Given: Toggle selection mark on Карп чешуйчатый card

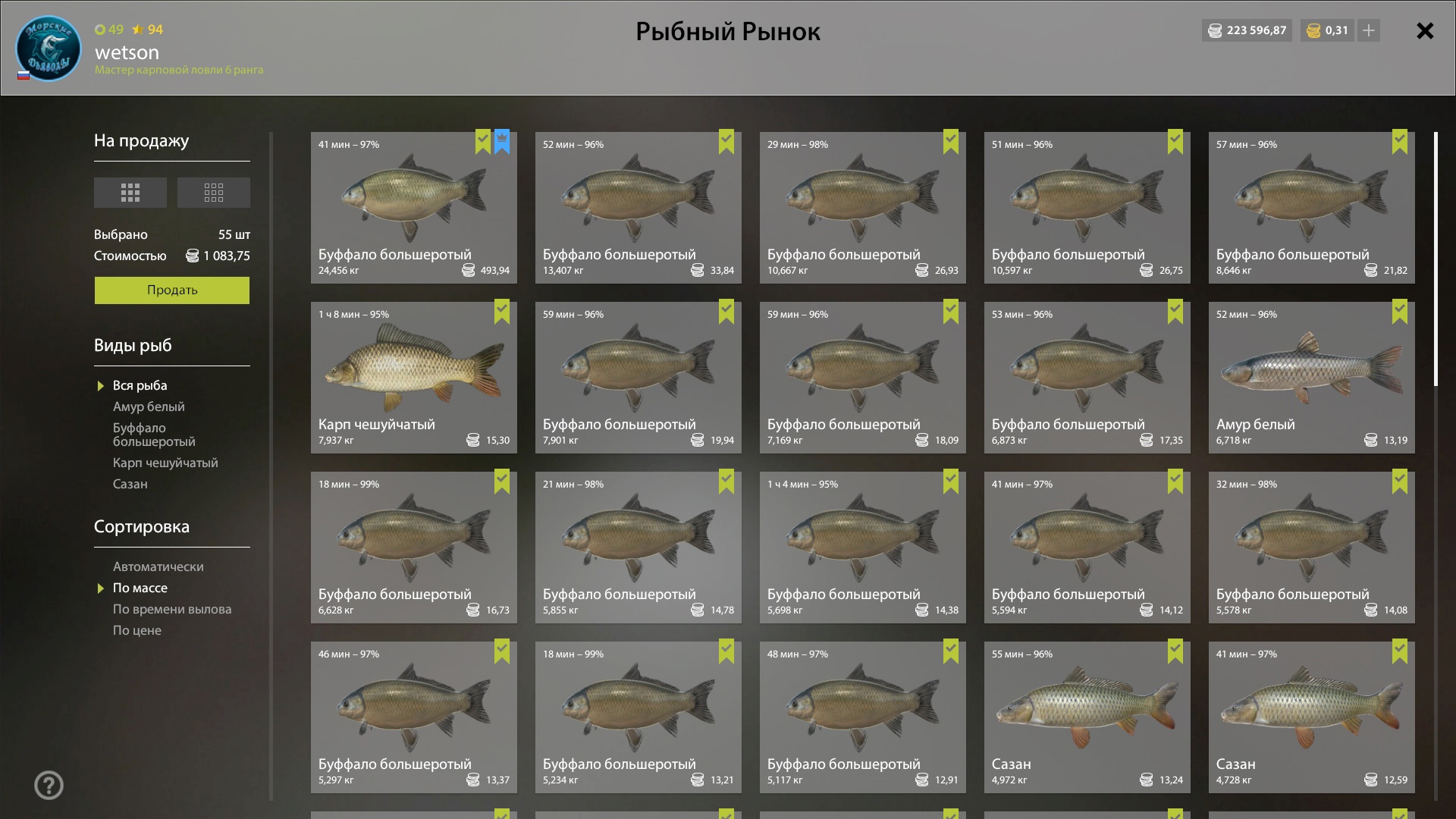Looking at the screenshot, I should click(502, 312).
